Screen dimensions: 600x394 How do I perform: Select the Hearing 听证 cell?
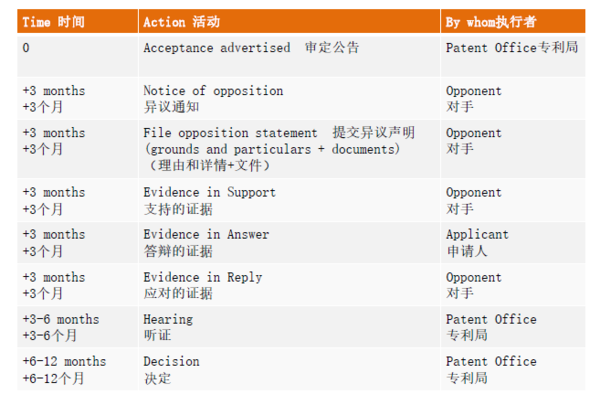tap(289, 327)
